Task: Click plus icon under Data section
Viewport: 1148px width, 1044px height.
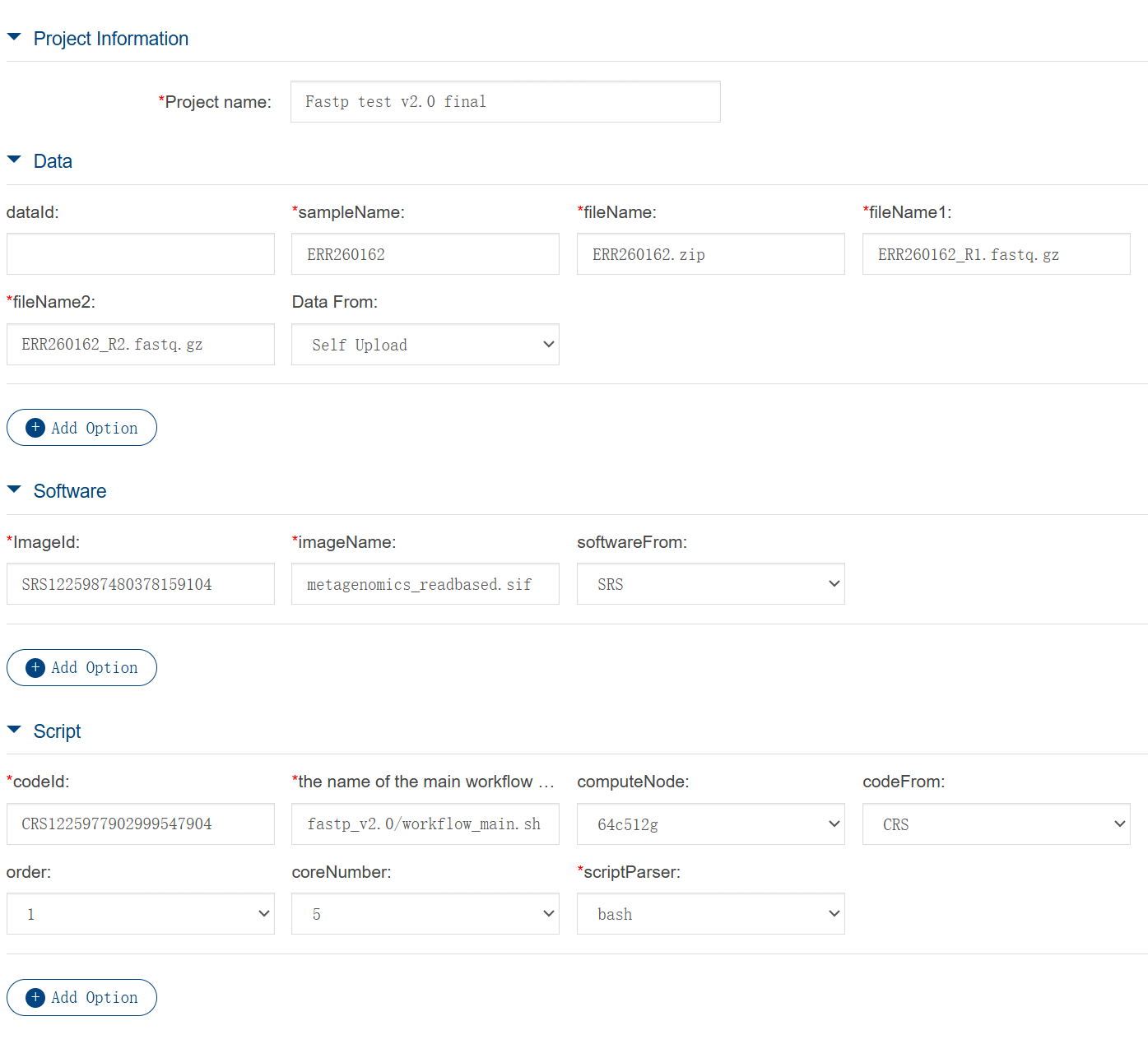Action: coord(35,428)
